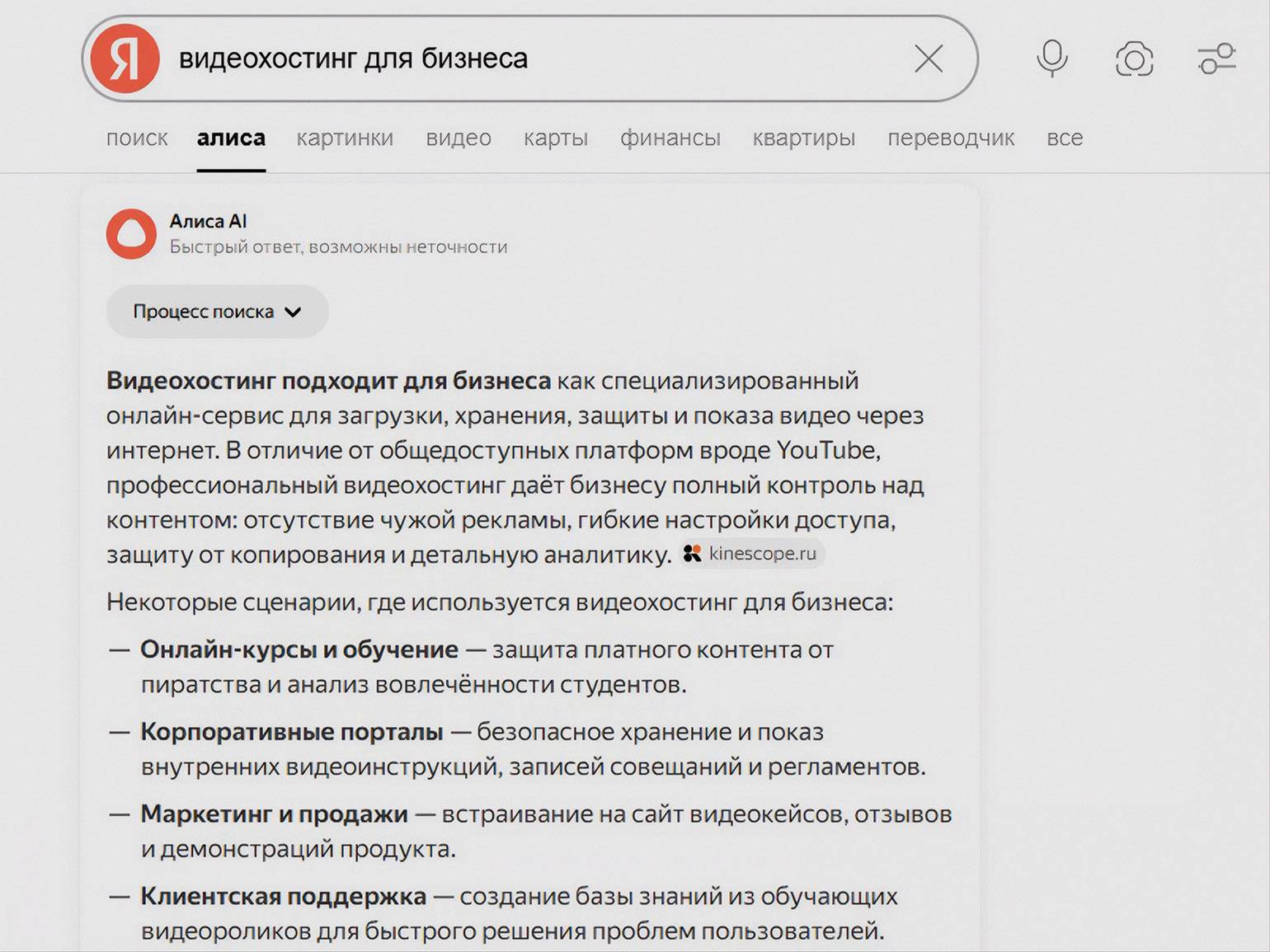Open search settings sliders icon
Screen dimensions: 1270x952
click(x=1216, y=59)
